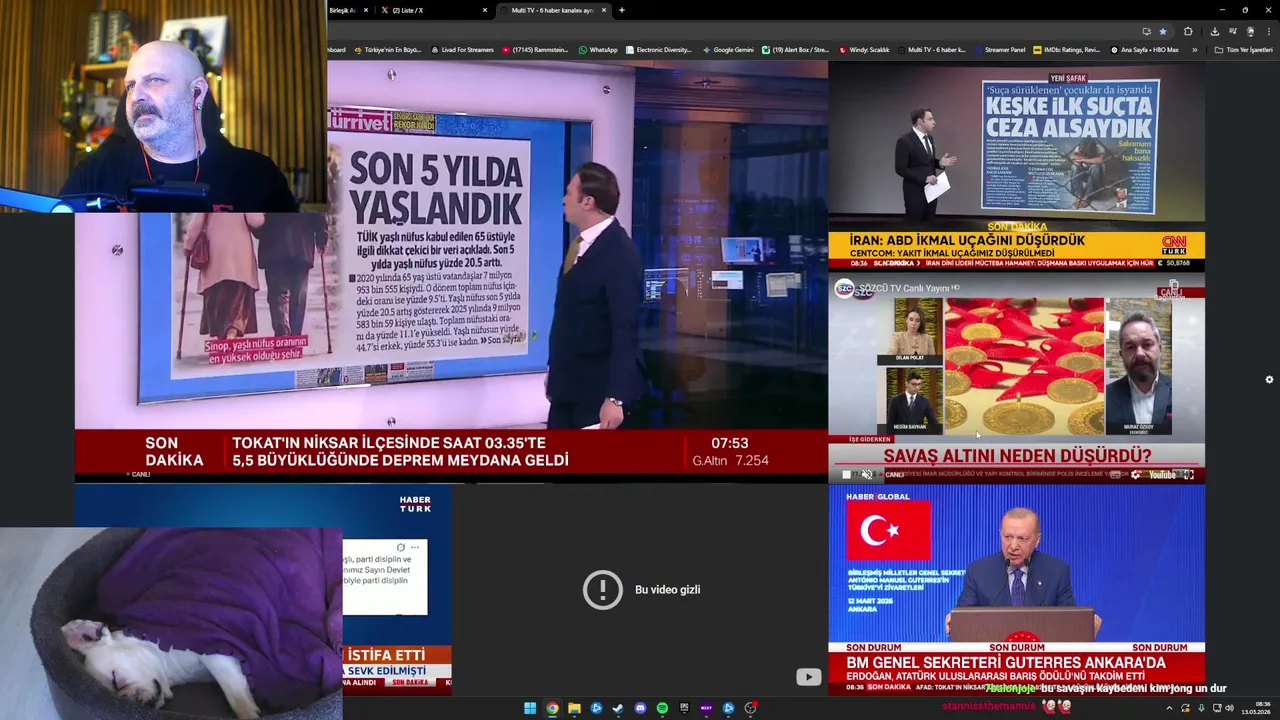Open the Rammstein YouTube bookmark

535,50
